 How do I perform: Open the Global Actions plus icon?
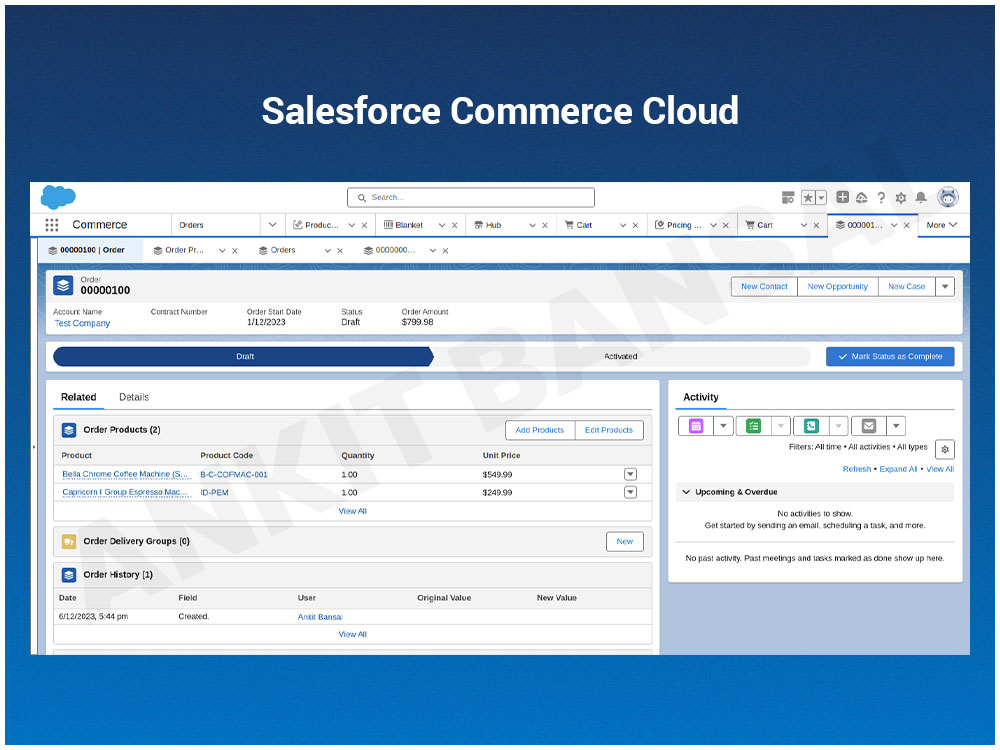(842, 197)
